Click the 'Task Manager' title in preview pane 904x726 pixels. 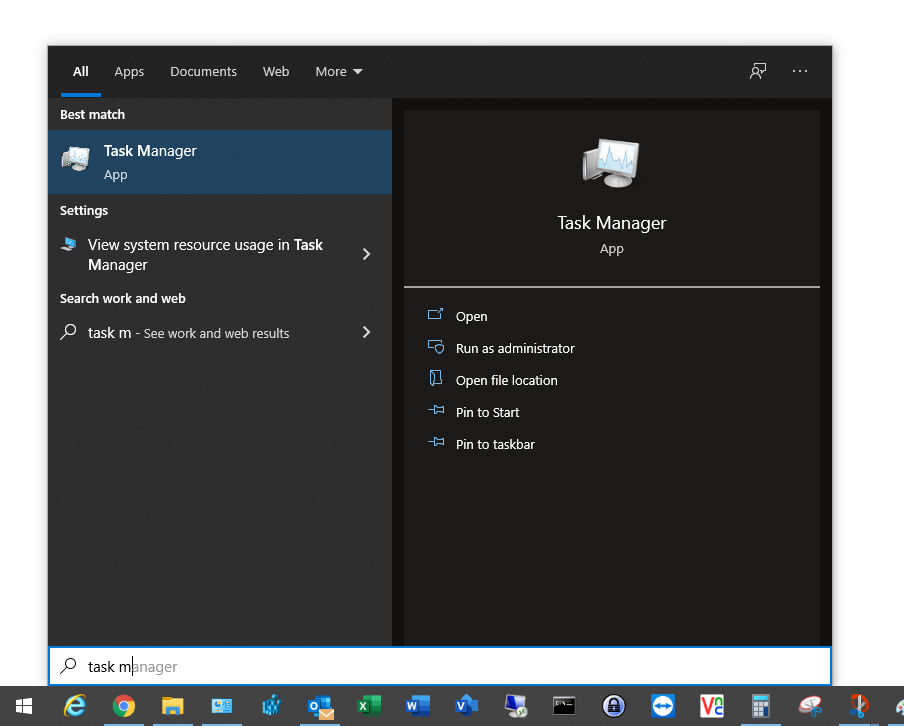click(x=611, y=223)
